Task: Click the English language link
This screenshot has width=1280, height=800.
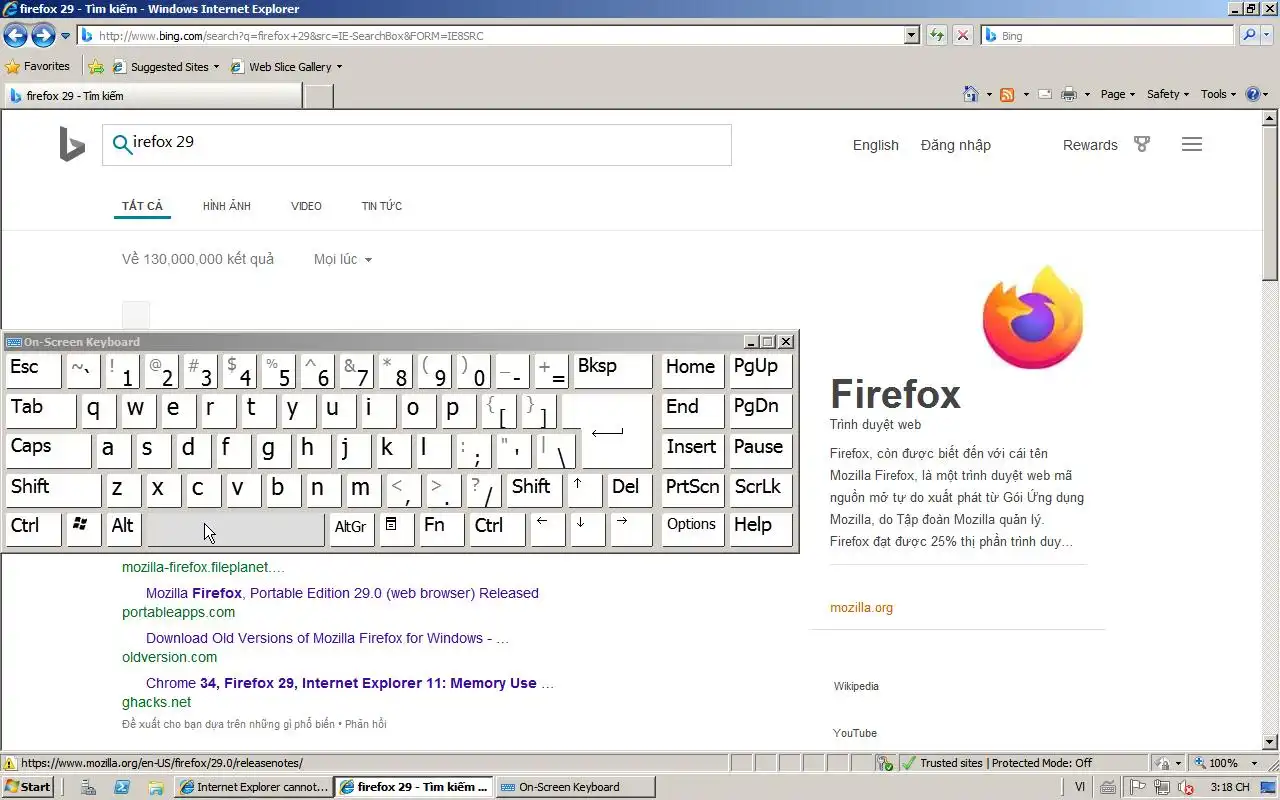Action: click(876, 145)
